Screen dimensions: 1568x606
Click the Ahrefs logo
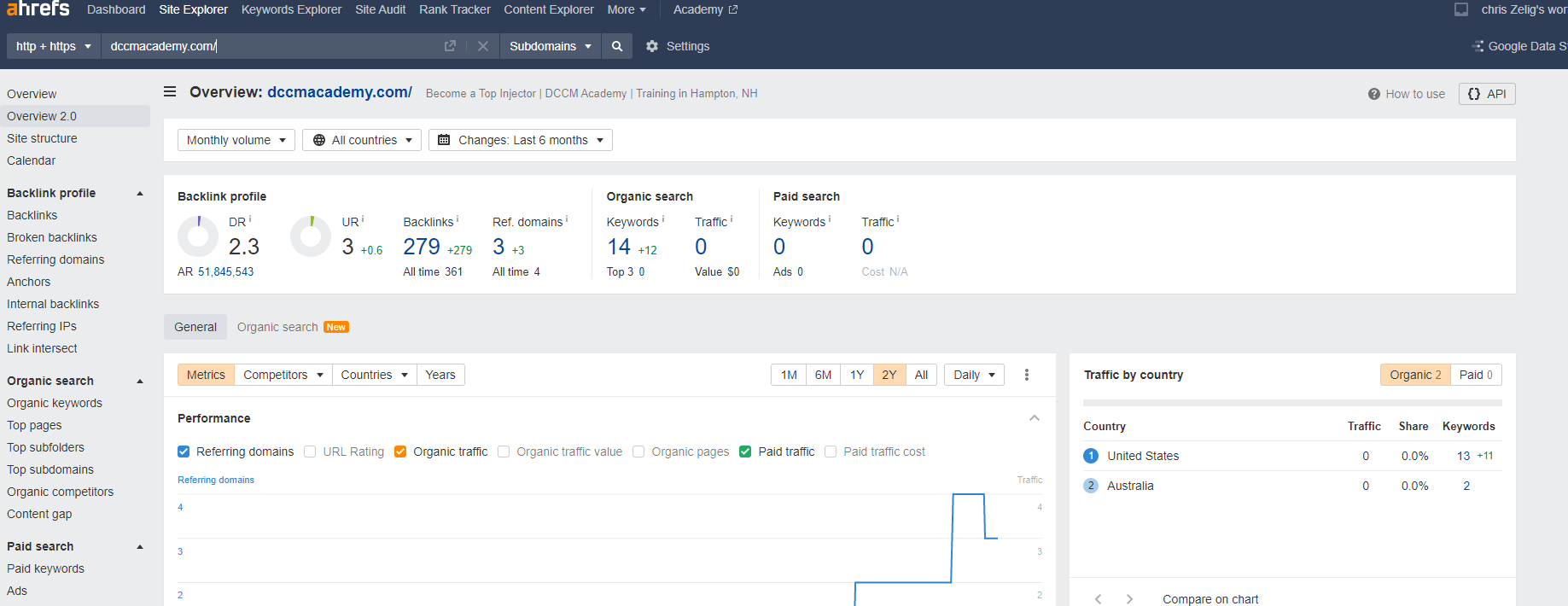[x=38, y=9]
